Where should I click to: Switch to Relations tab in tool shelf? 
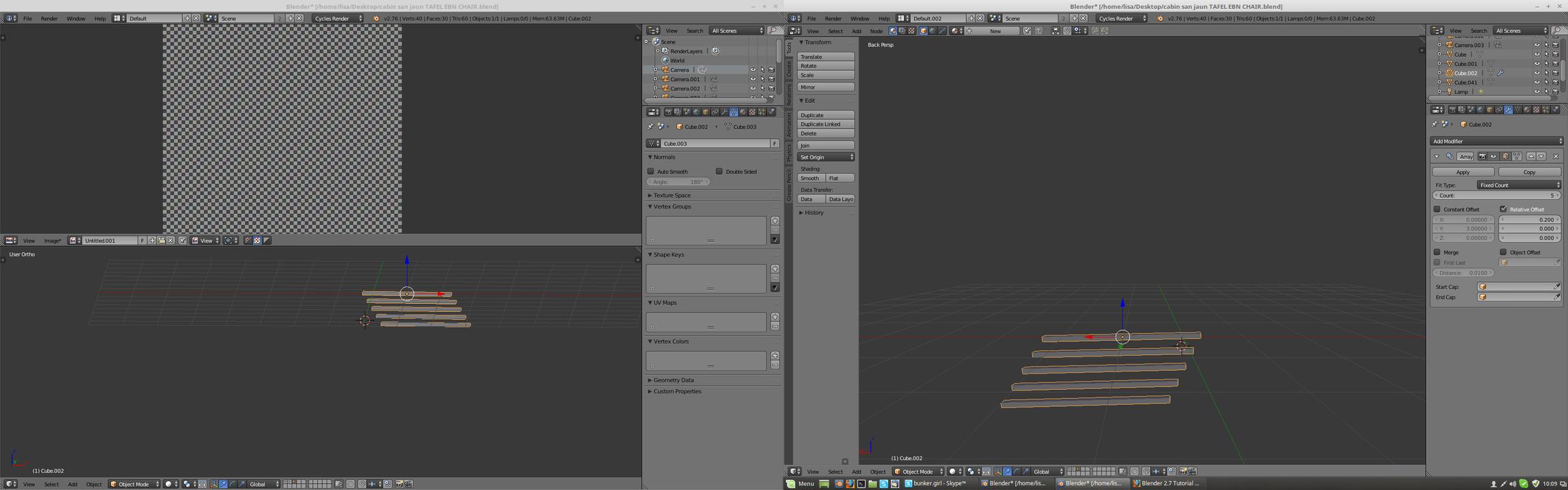(x=789, y=94)
